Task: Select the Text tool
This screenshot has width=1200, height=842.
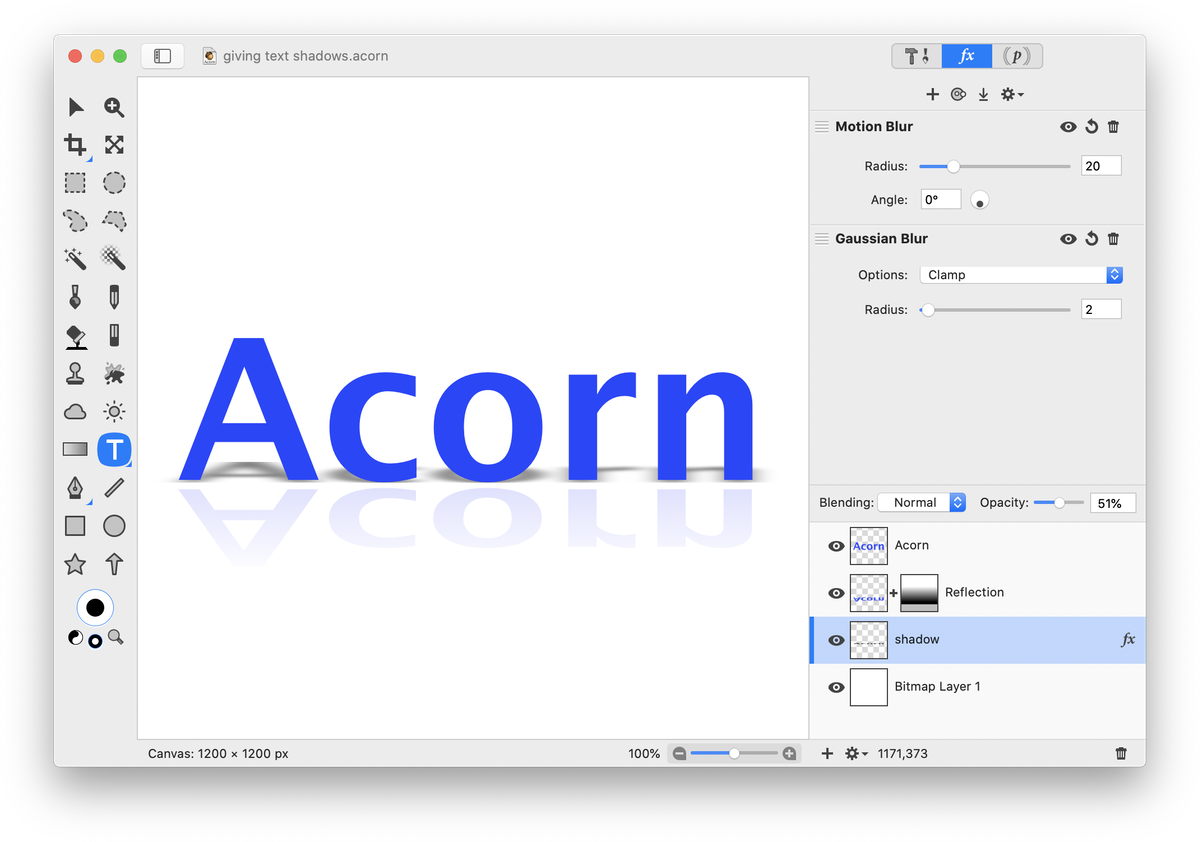Action: tap(114, 449)
